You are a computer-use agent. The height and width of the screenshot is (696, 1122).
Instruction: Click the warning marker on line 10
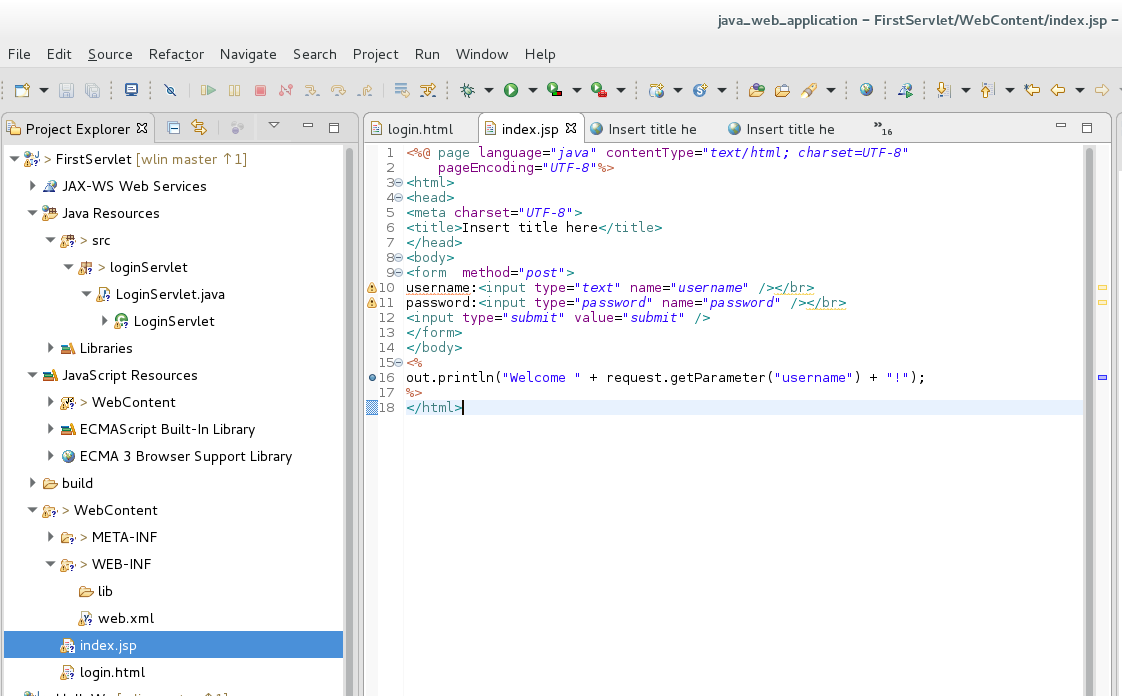coord(371,288)
